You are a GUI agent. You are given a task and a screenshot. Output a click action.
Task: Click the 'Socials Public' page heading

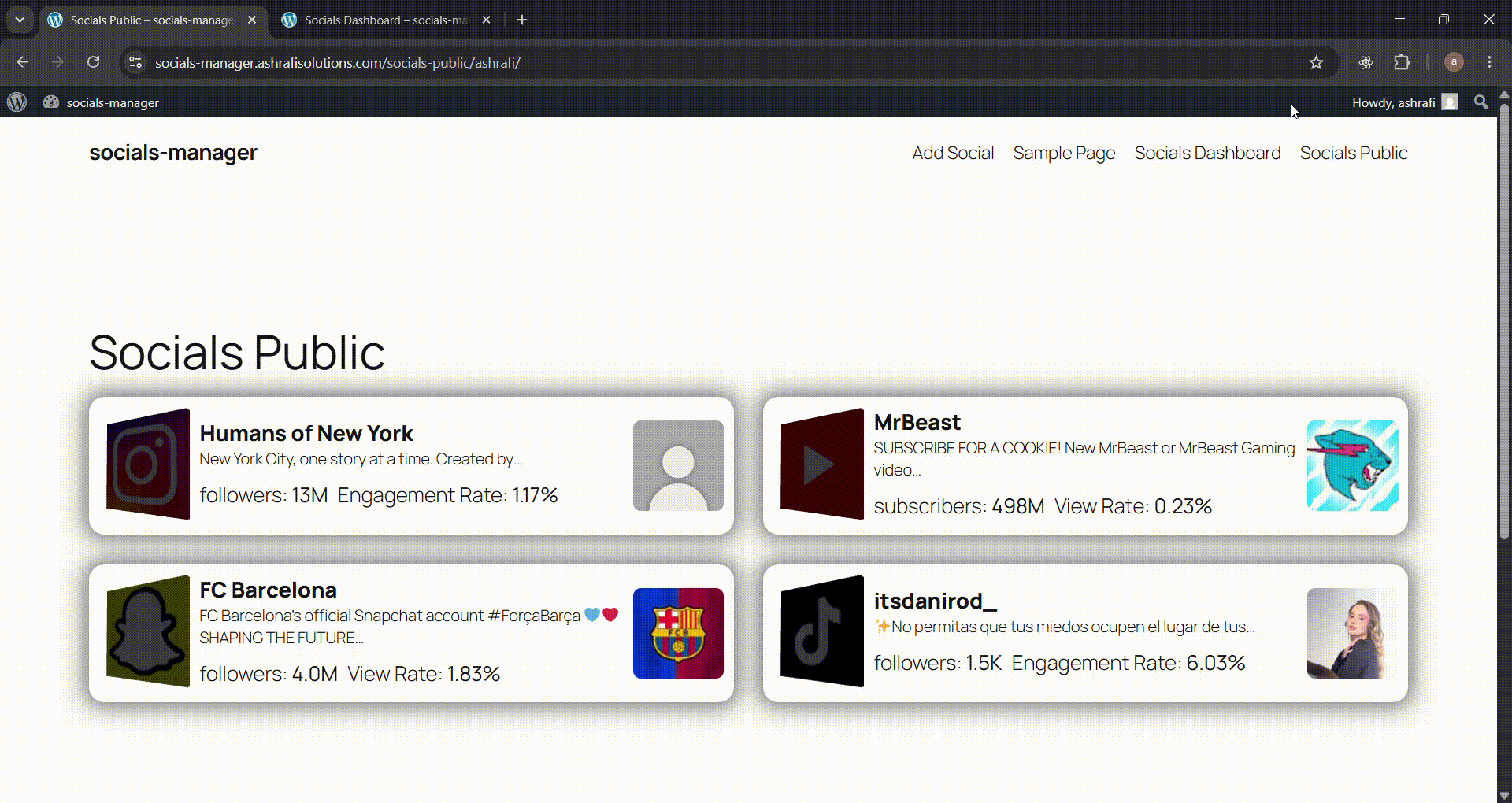tap(237, 352)
